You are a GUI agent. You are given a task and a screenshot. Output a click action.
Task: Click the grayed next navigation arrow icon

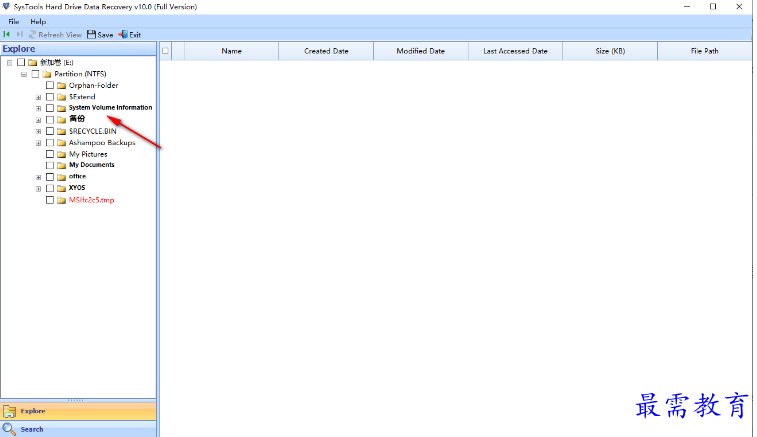(19, 34)
